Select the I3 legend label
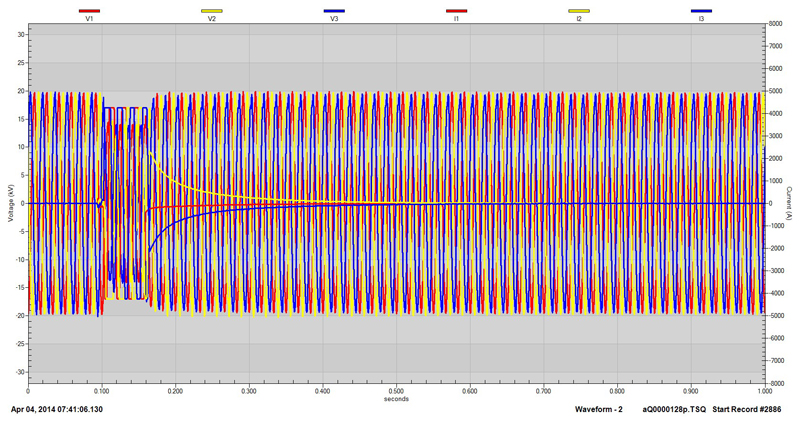This screenshot has width=800, height=424. 702,18
